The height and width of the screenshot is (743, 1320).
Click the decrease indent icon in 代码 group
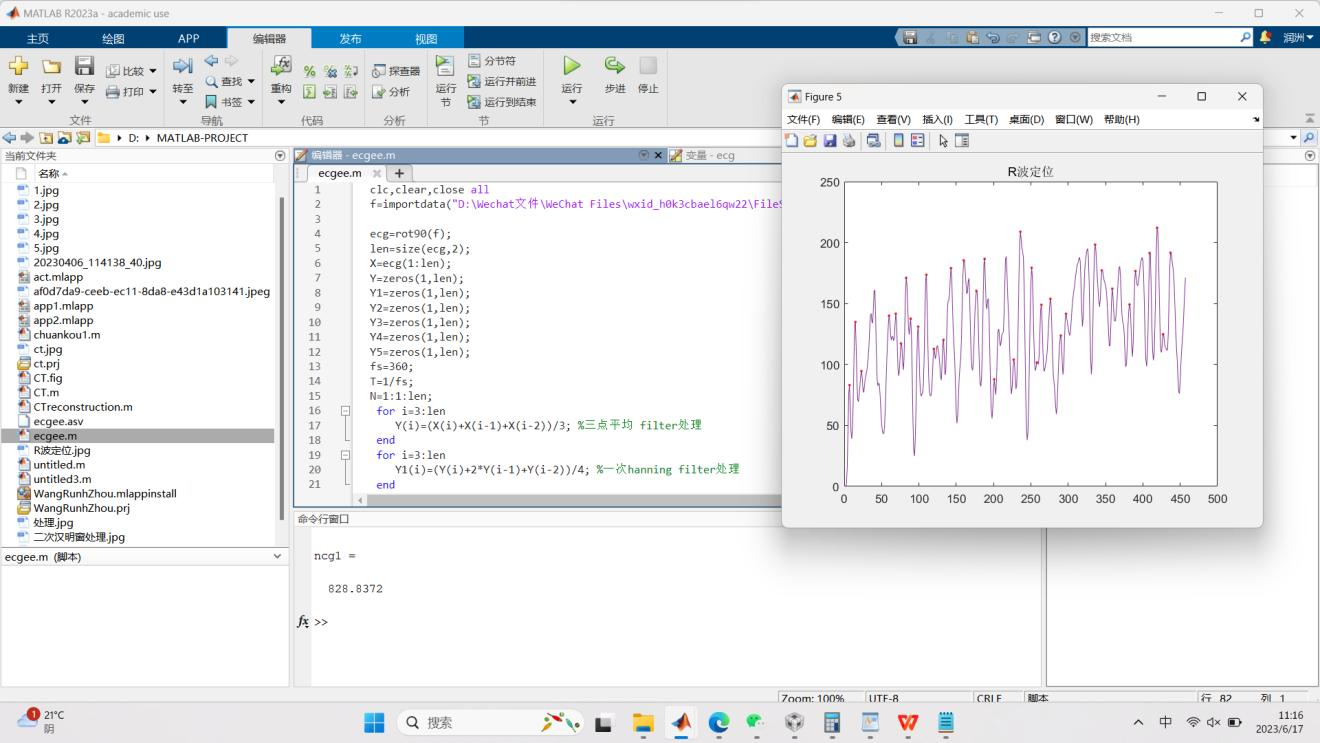click(x=351, y=92)
